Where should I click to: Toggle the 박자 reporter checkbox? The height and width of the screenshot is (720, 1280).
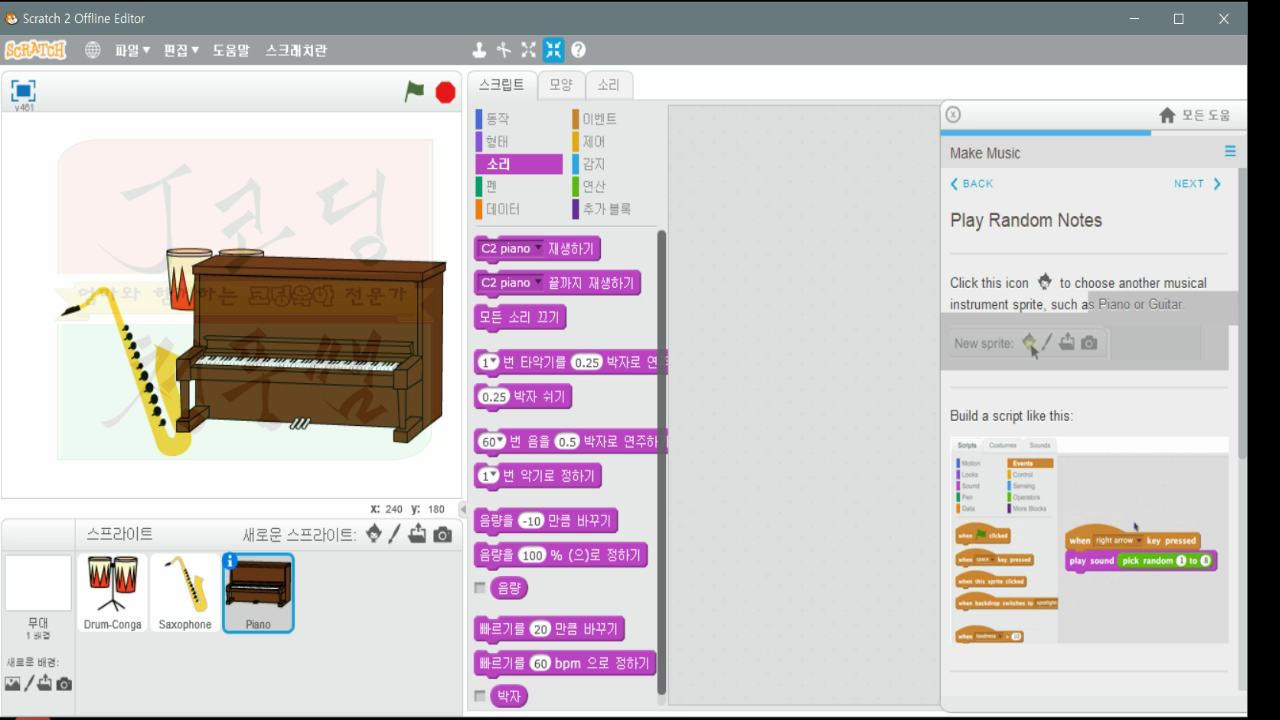480,695
